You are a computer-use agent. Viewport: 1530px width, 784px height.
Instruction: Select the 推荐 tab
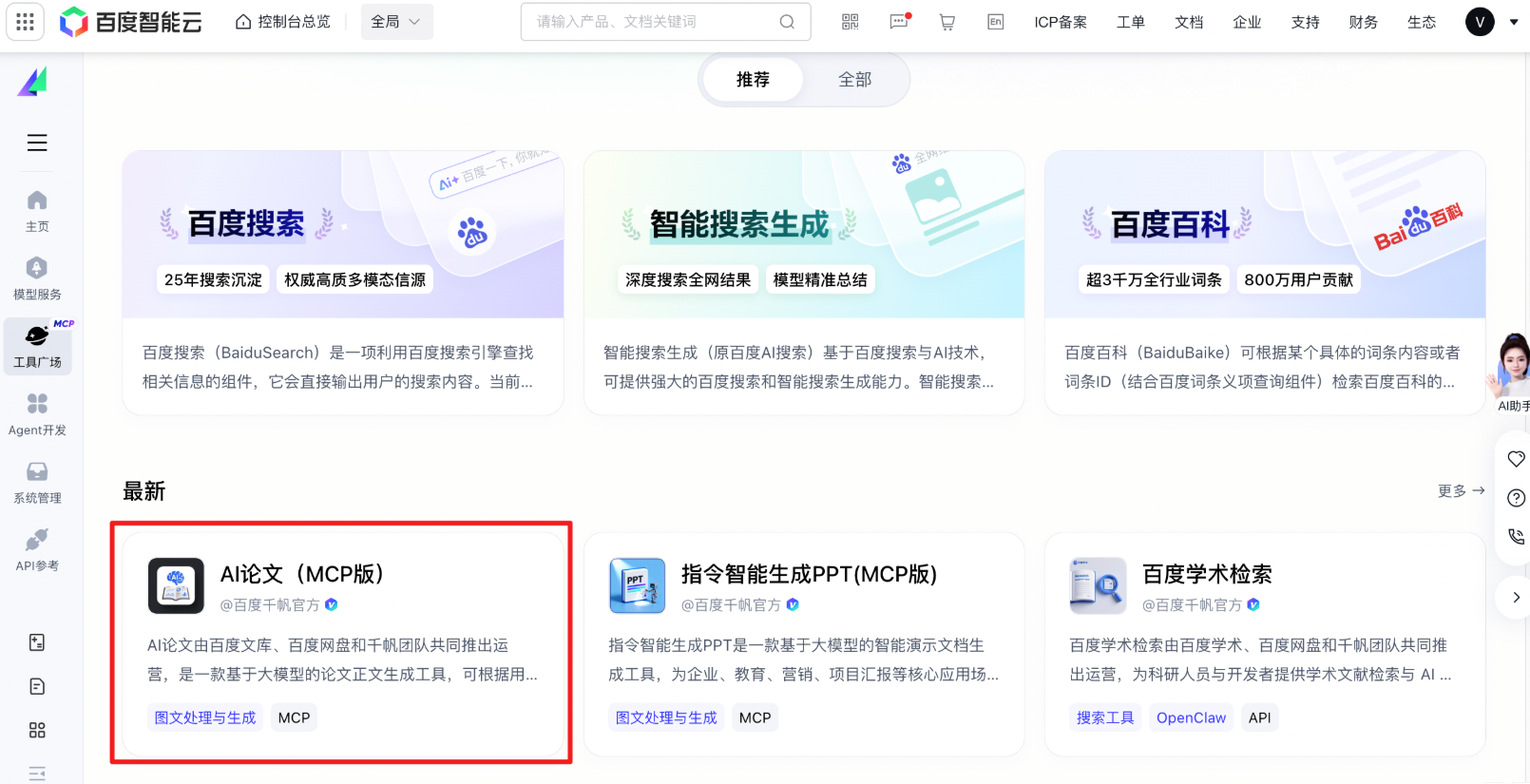[x=753, y=80]
